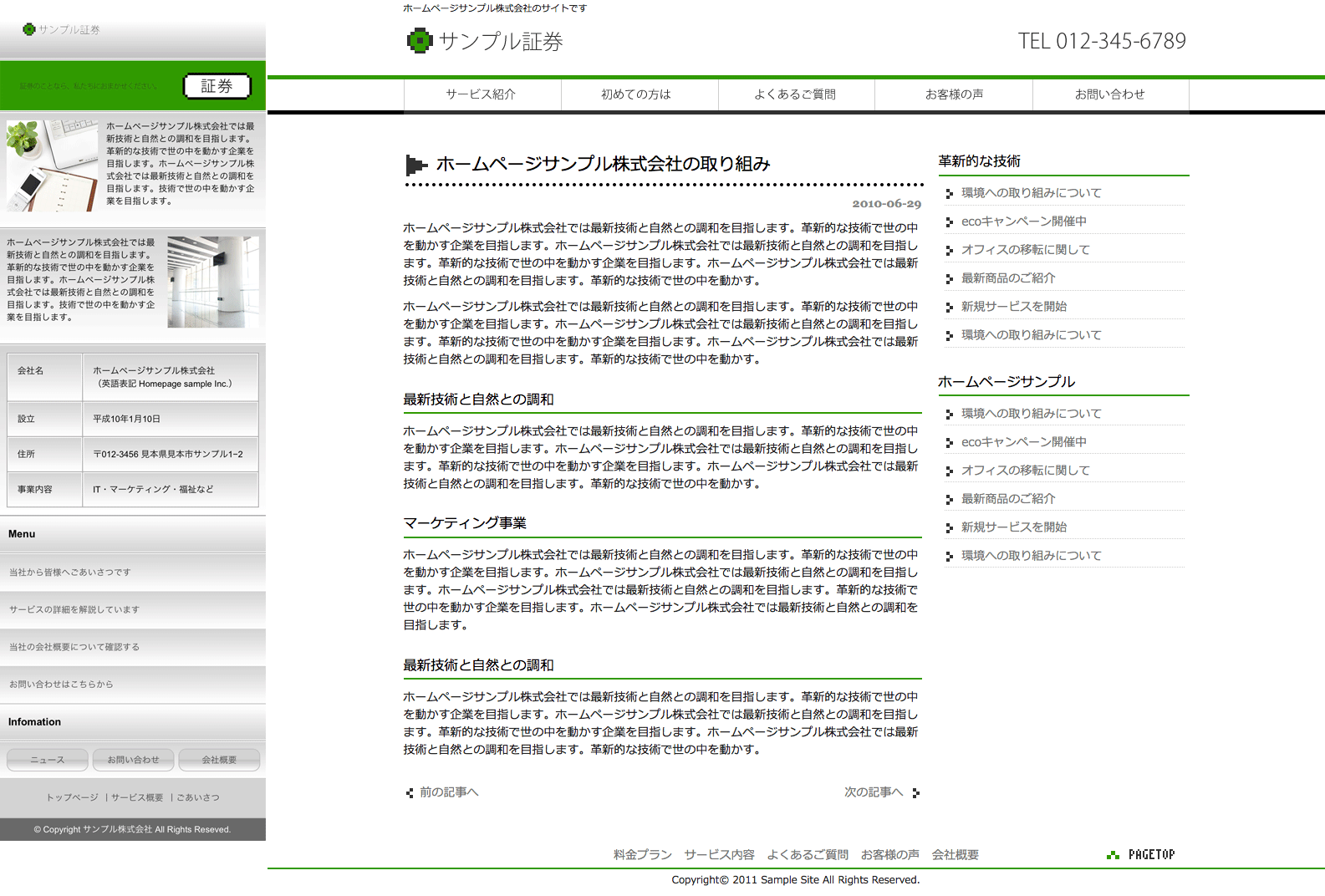Open the よくあるご質問 navigation tab
The image size is (1325, 896).
(x=796, y=94)
